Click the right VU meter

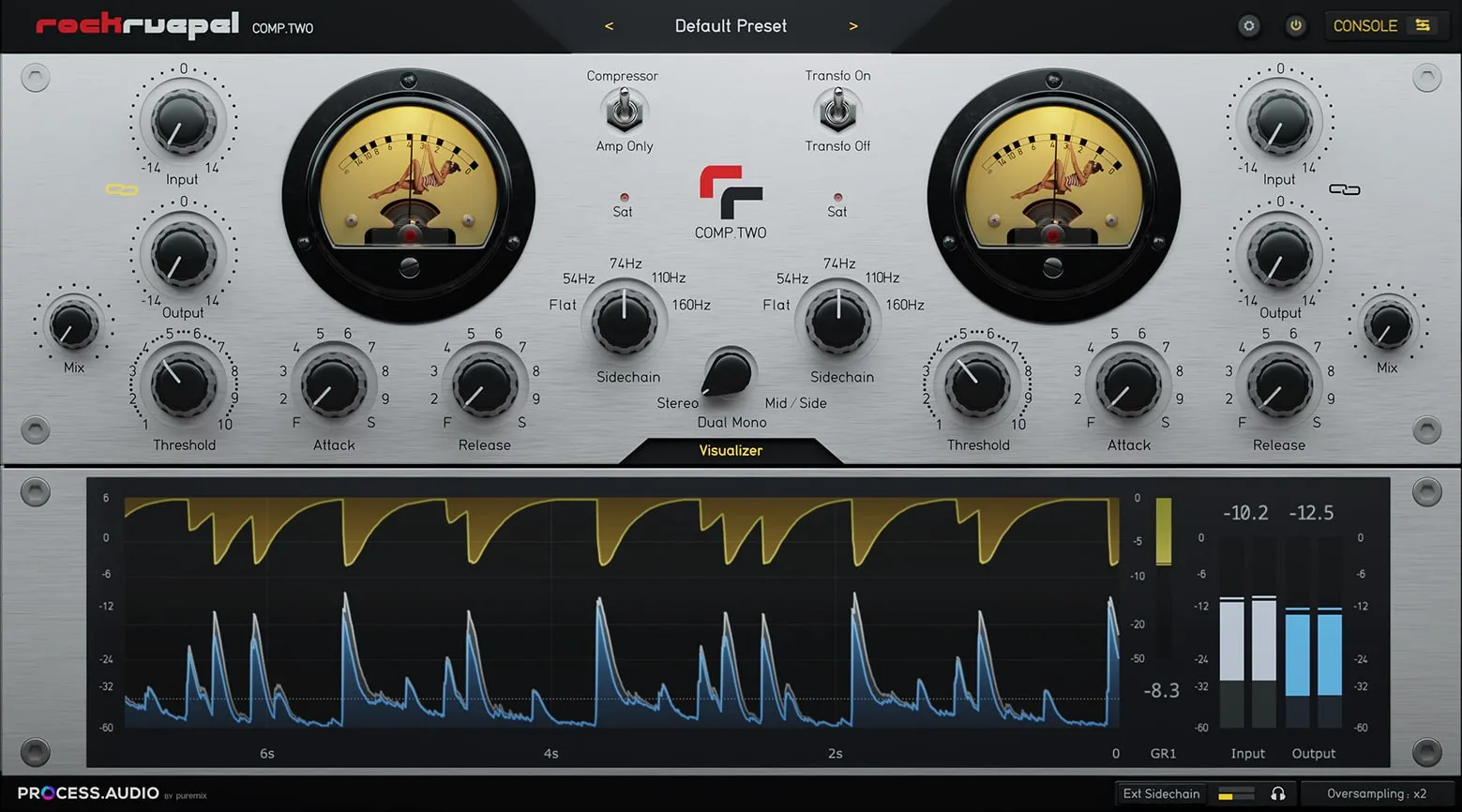coord(1053,196)
